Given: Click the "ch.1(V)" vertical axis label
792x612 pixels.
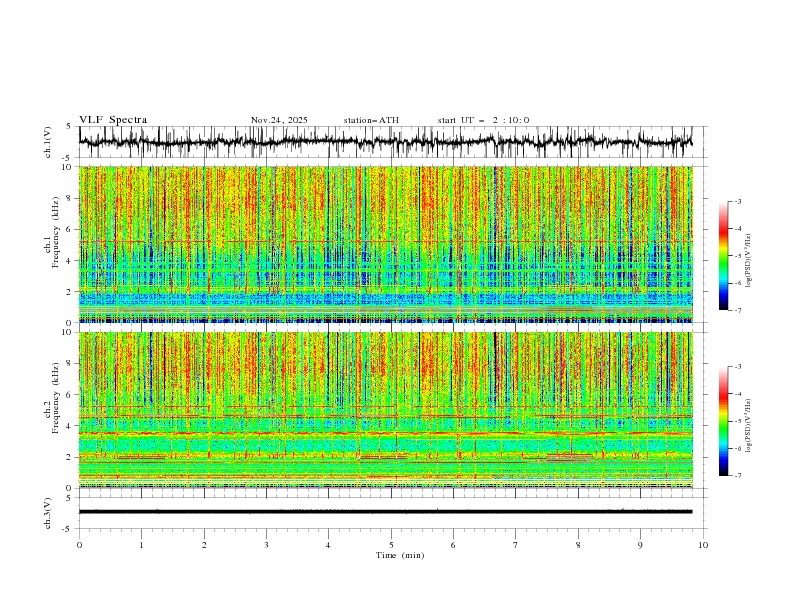Looking at the screenshot, I should pyautogui.click(x=48, y=142).
